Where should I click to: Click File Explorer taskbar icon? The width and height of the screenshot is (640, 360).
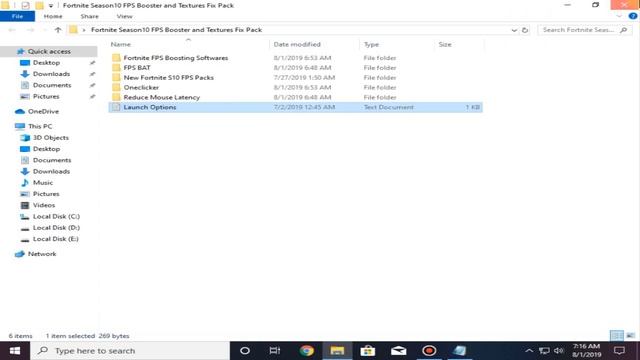coord(337,351)
